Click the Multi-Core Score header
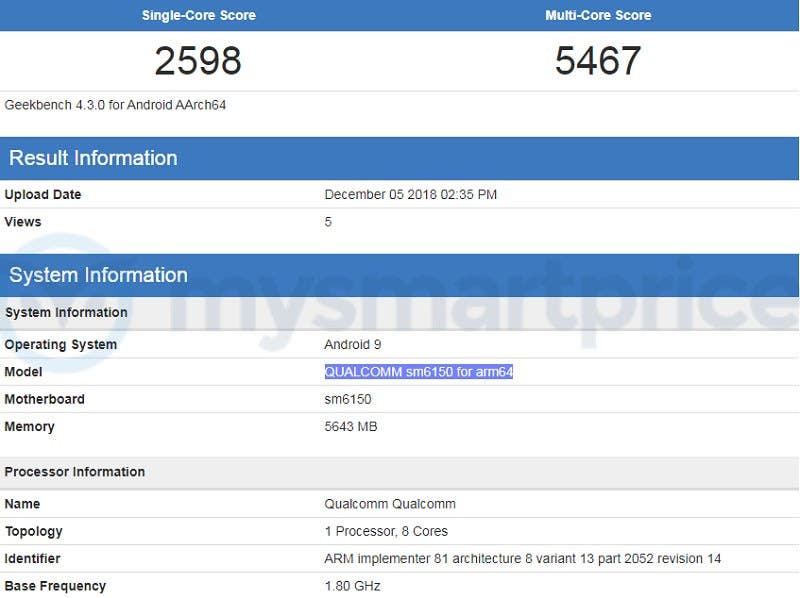The image size is (800, 598). (x=598, y=15)
